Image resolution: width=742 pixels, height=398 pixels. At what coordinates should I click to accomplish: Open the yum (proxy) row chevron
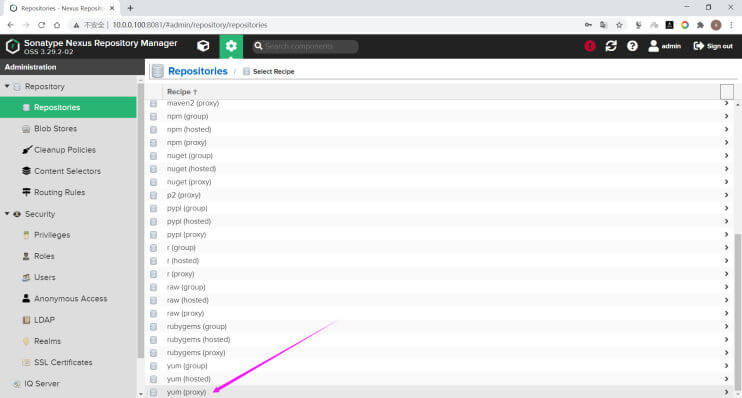pos(726,392)
